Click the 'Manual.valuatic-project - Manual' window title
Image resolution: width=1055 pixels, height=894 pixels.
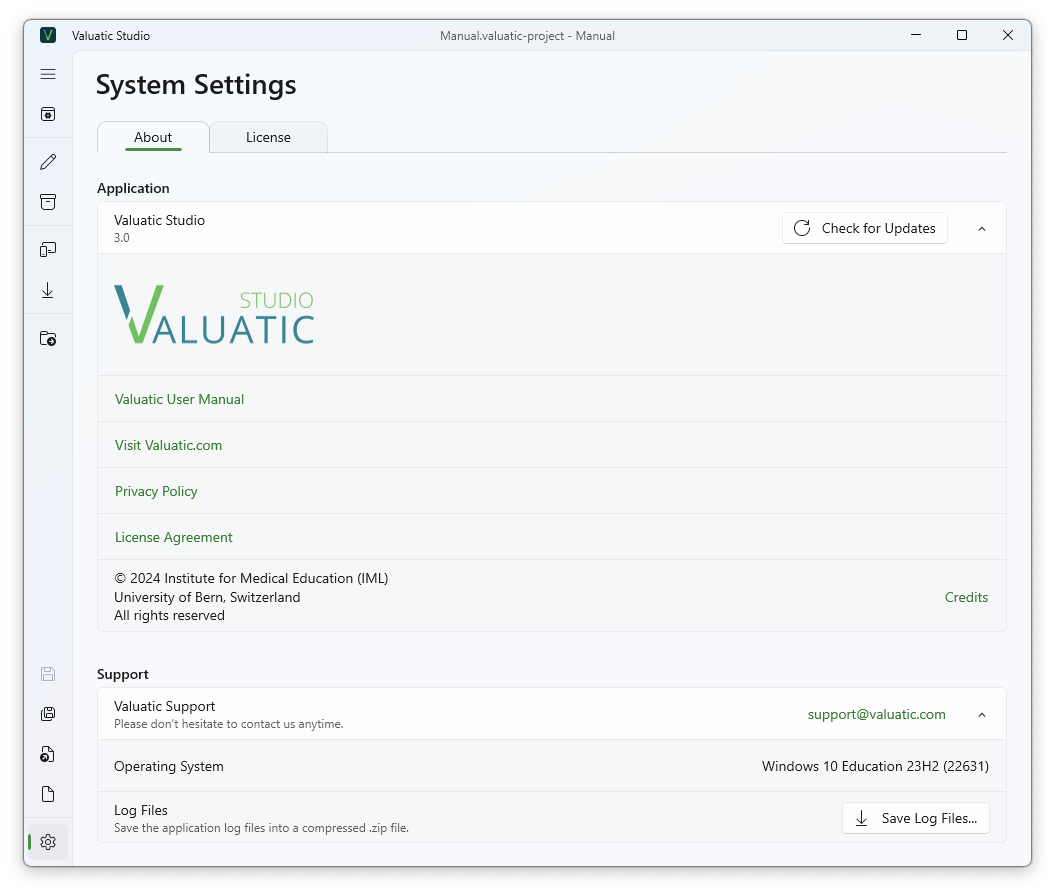click(x=528, y=36)
